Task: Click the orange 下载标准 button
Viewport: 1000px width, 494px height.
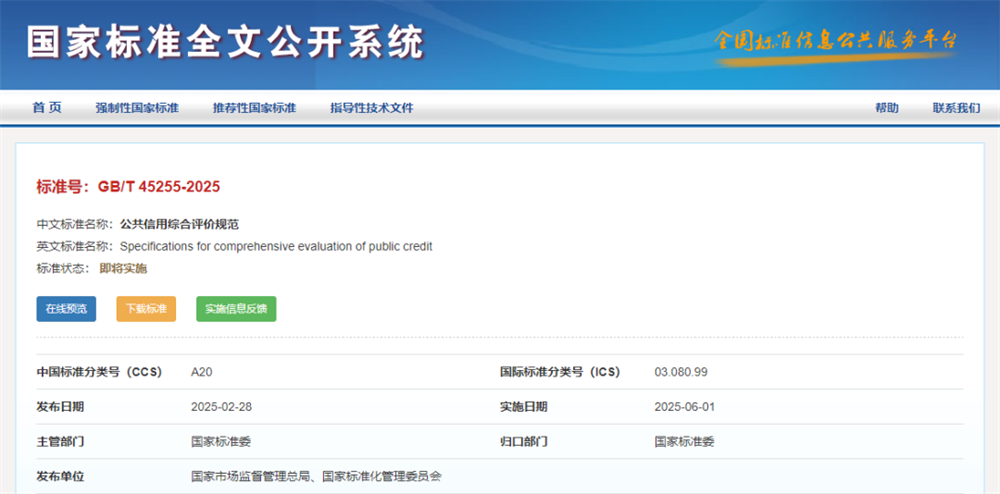Action: coord(146,309)
